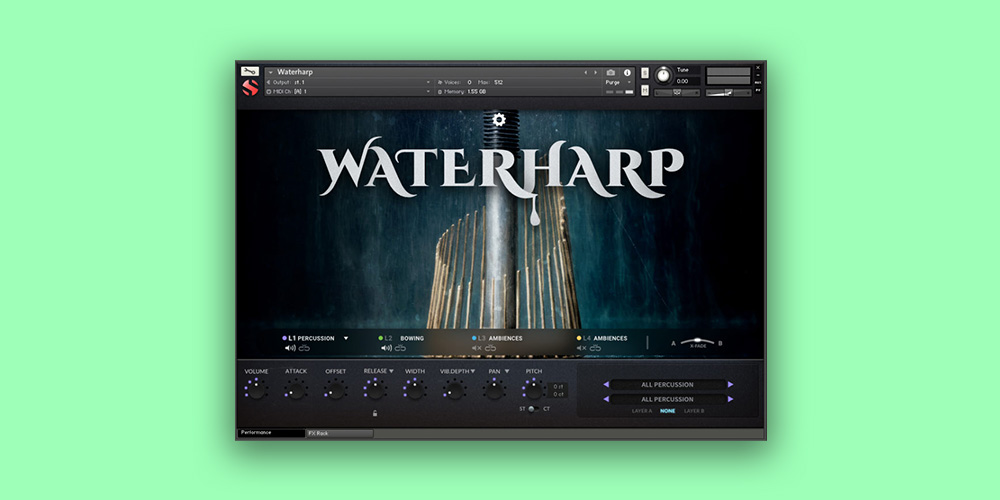Click the X-Fade A/B slider
Image resolution: width=1000 pixels, height=500 pixels.
coord(697,341)
